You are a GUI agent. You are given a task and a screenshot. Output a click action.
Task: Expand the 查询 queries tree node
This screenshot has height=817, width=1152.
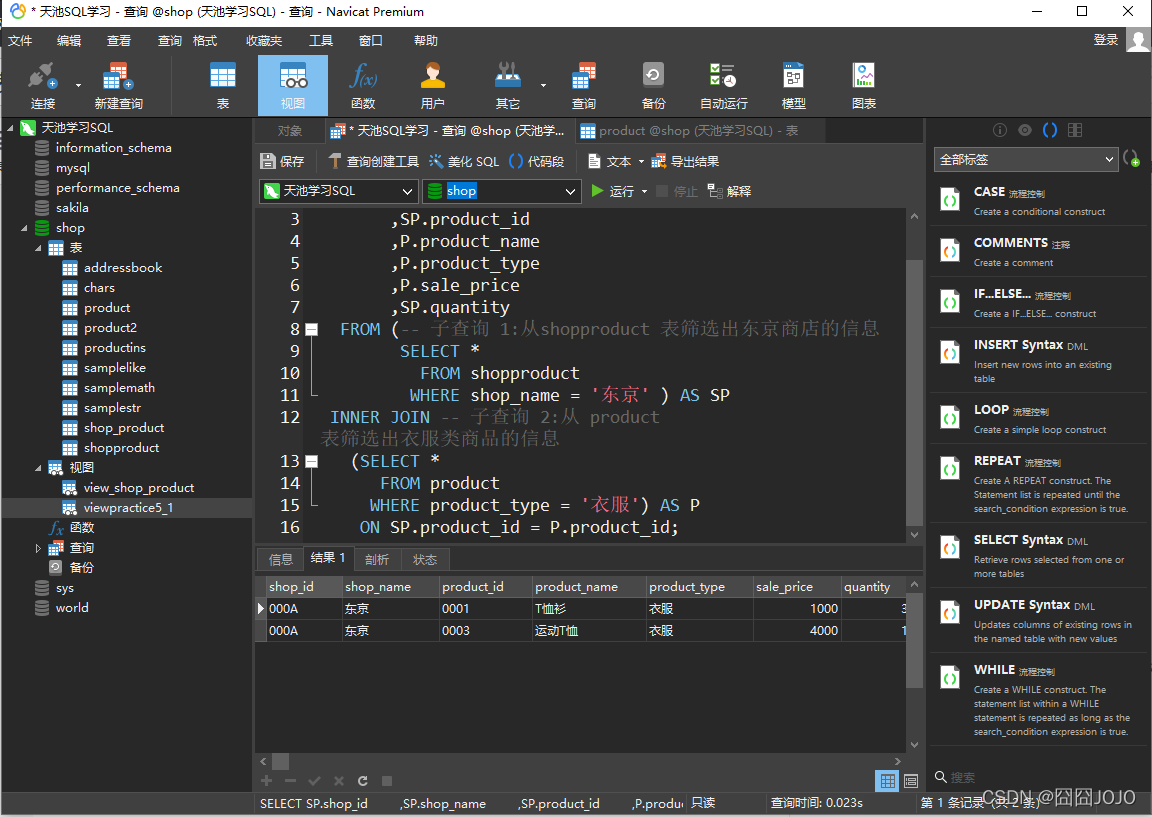(x=38, y=547)
